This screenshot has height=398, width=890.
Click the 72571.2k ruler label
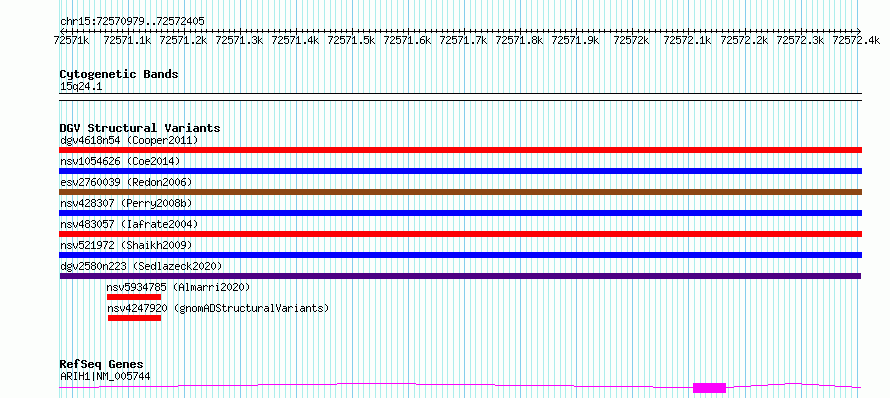[183, 40]
